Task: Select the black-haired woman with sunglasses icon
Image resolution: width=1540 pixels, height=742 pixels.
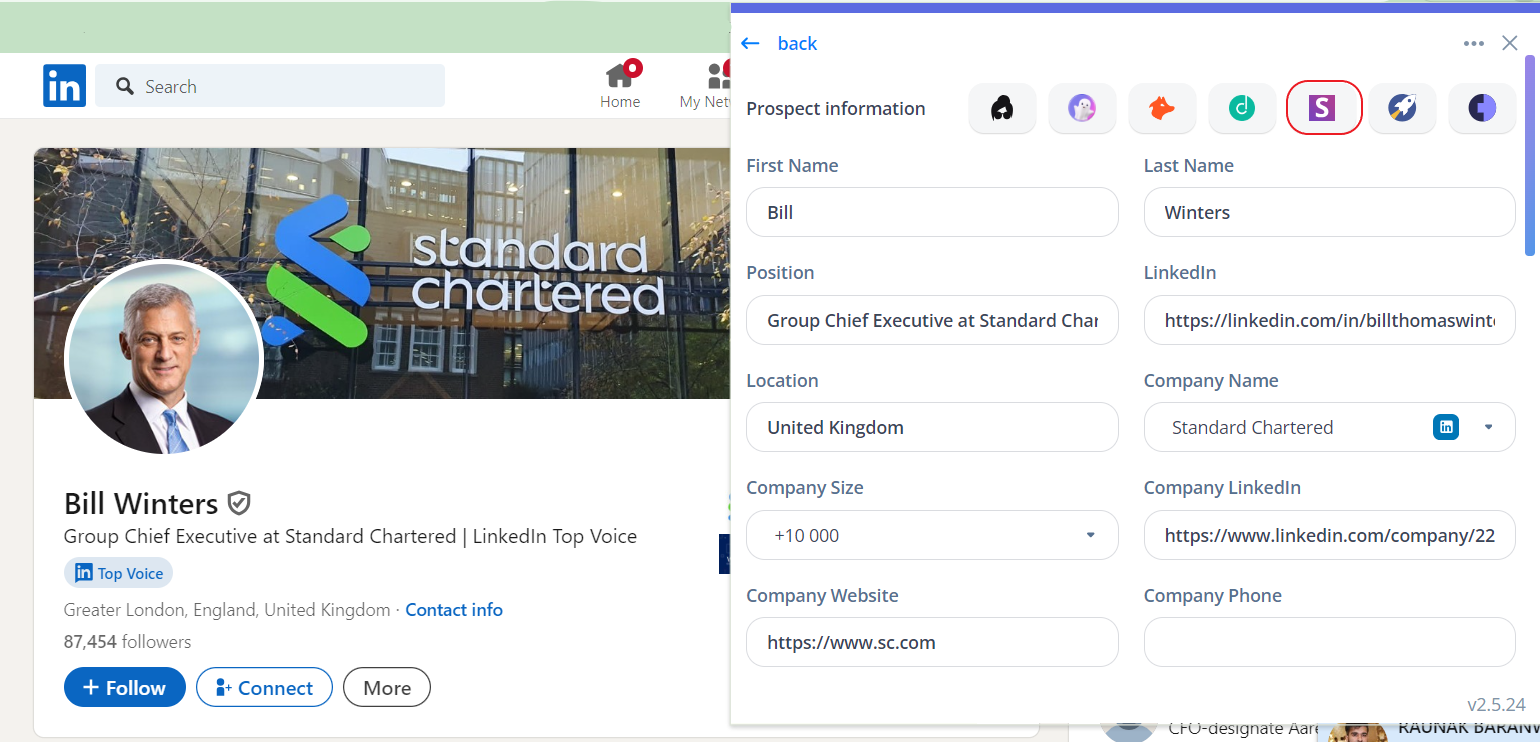Action: 1002,108
